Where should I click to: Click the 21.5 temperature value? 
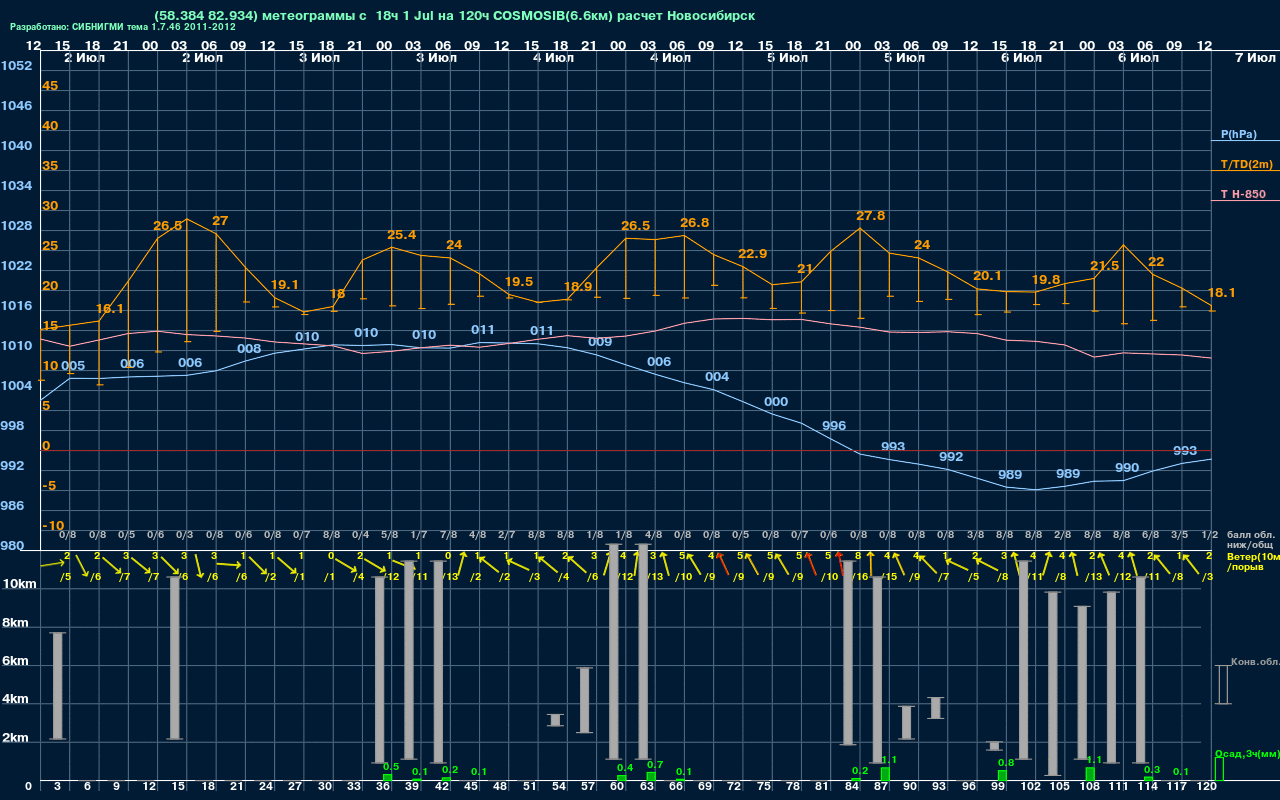click(1104, 265)
